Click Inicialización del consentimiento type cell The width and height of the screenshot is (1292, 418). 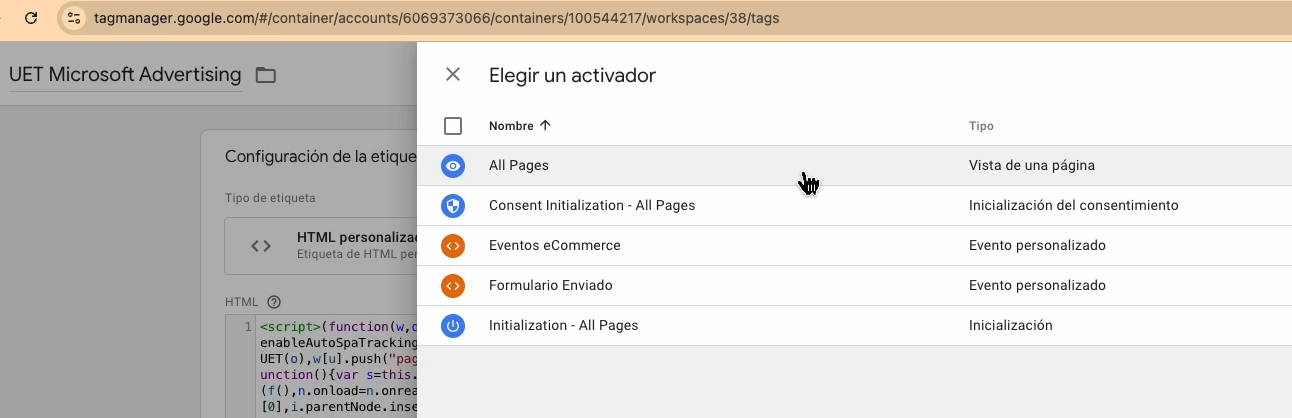pyautogui.click(x=1074, y=206)
